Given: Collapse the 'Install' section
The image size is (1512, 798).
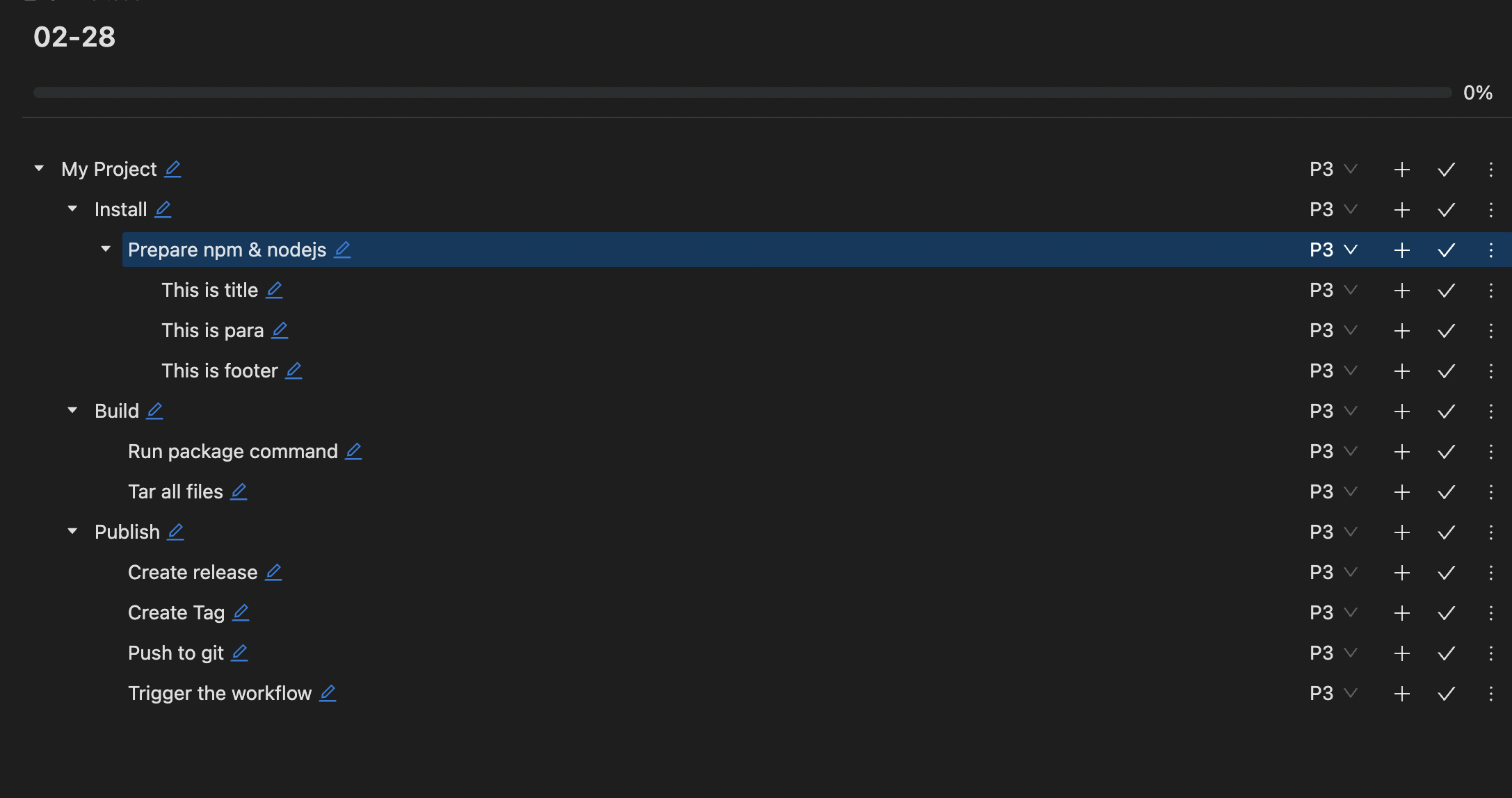Looking at the screenshot, I should [x=73, y=208].
